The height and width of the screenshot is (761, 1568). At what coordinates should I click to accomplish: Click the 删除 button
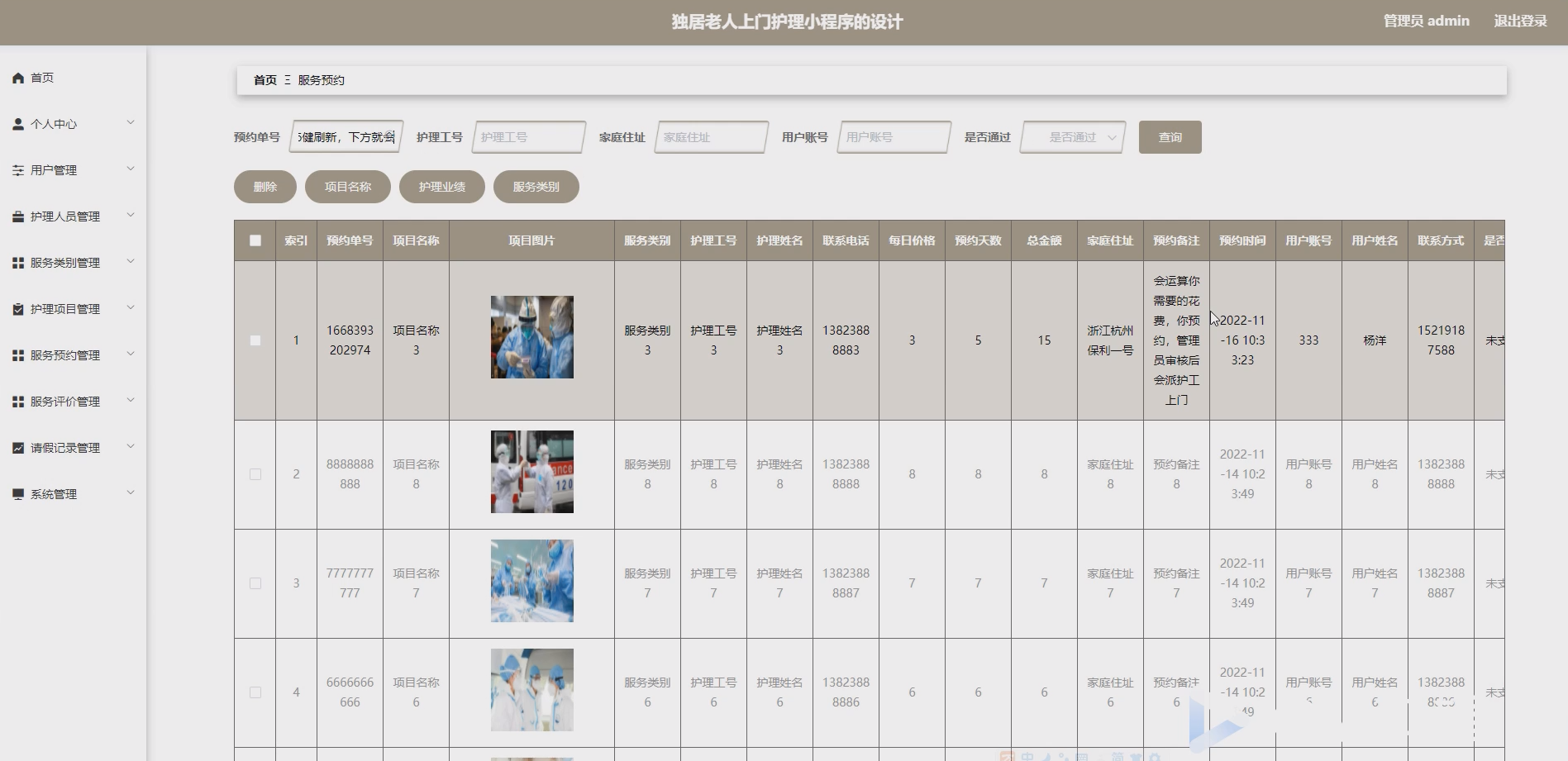265,187
